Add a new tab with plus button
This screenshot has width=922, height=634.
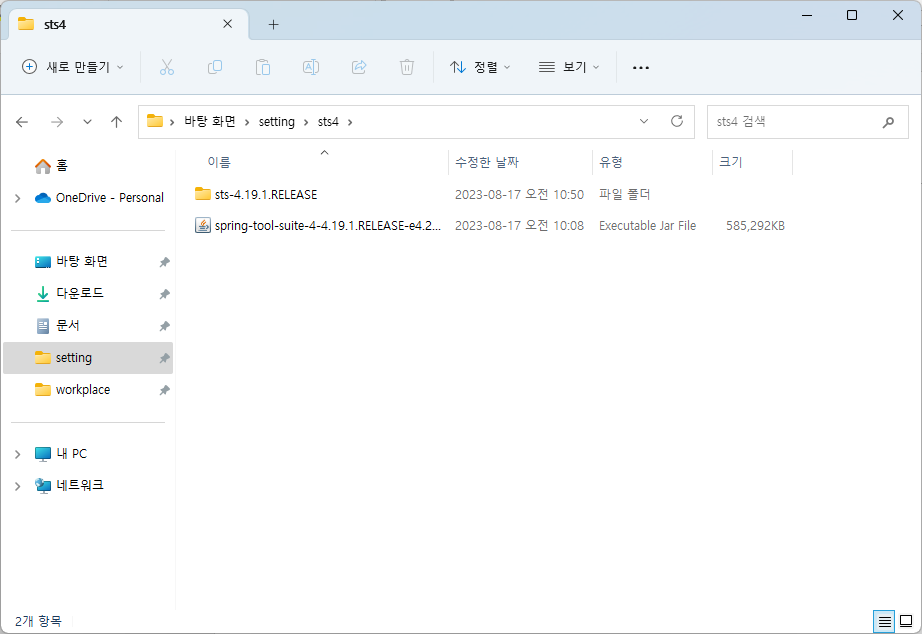tap(273, 24)
